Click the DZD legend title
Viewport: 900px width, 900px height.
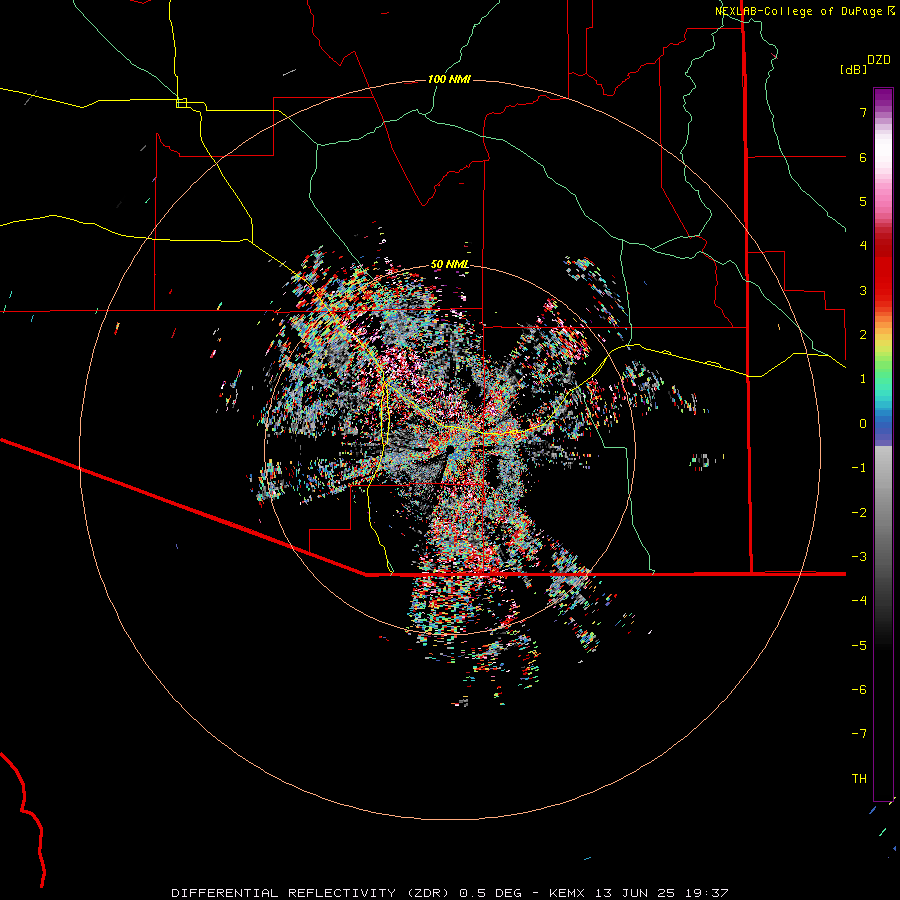pos(879,60)
